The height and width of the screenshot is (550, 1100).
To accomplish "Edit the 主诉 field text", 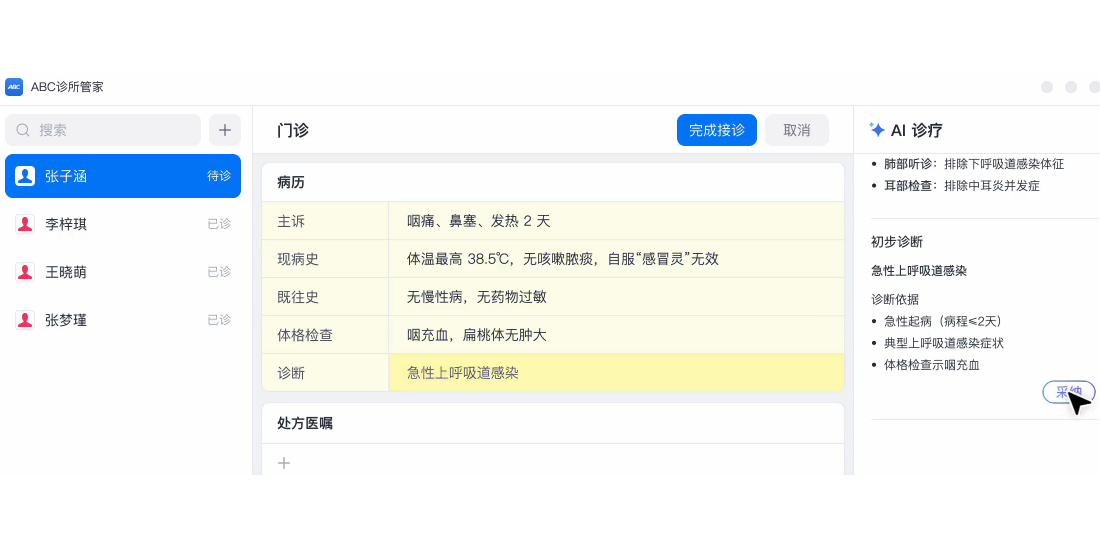I will coord(615,221).
